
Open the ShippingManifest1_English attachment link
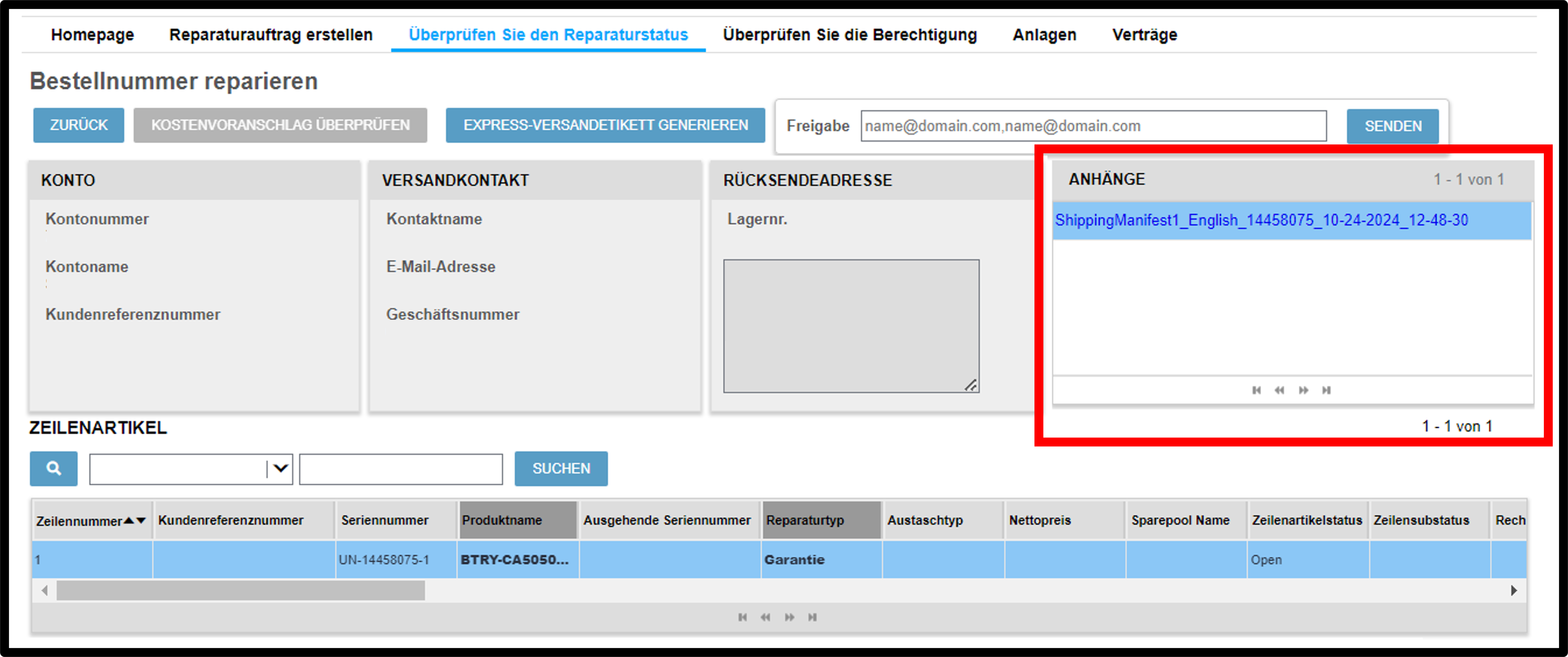[1261, 220]
